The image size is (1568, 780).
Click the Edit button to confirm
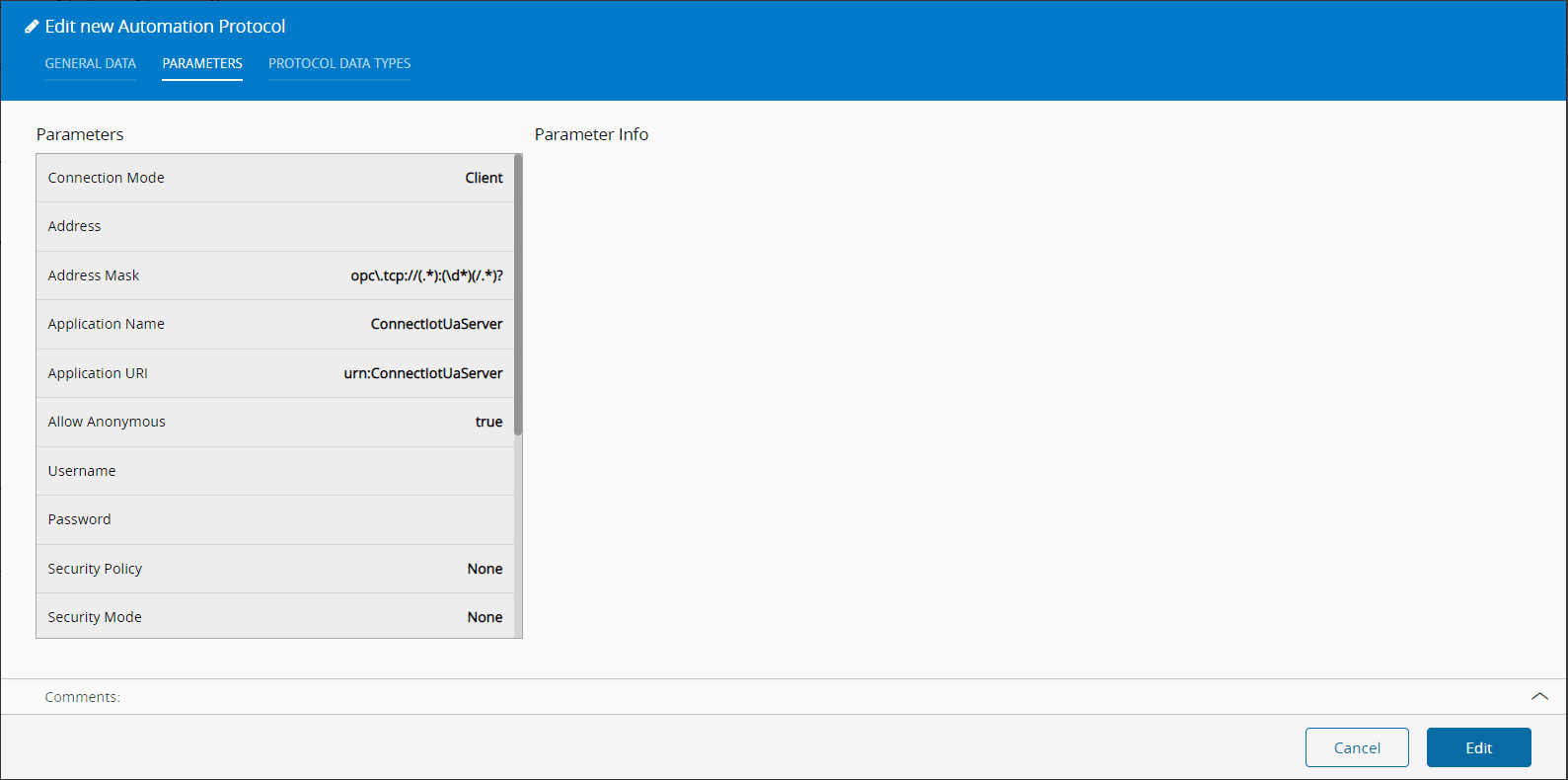click(x=1478, y=747)
